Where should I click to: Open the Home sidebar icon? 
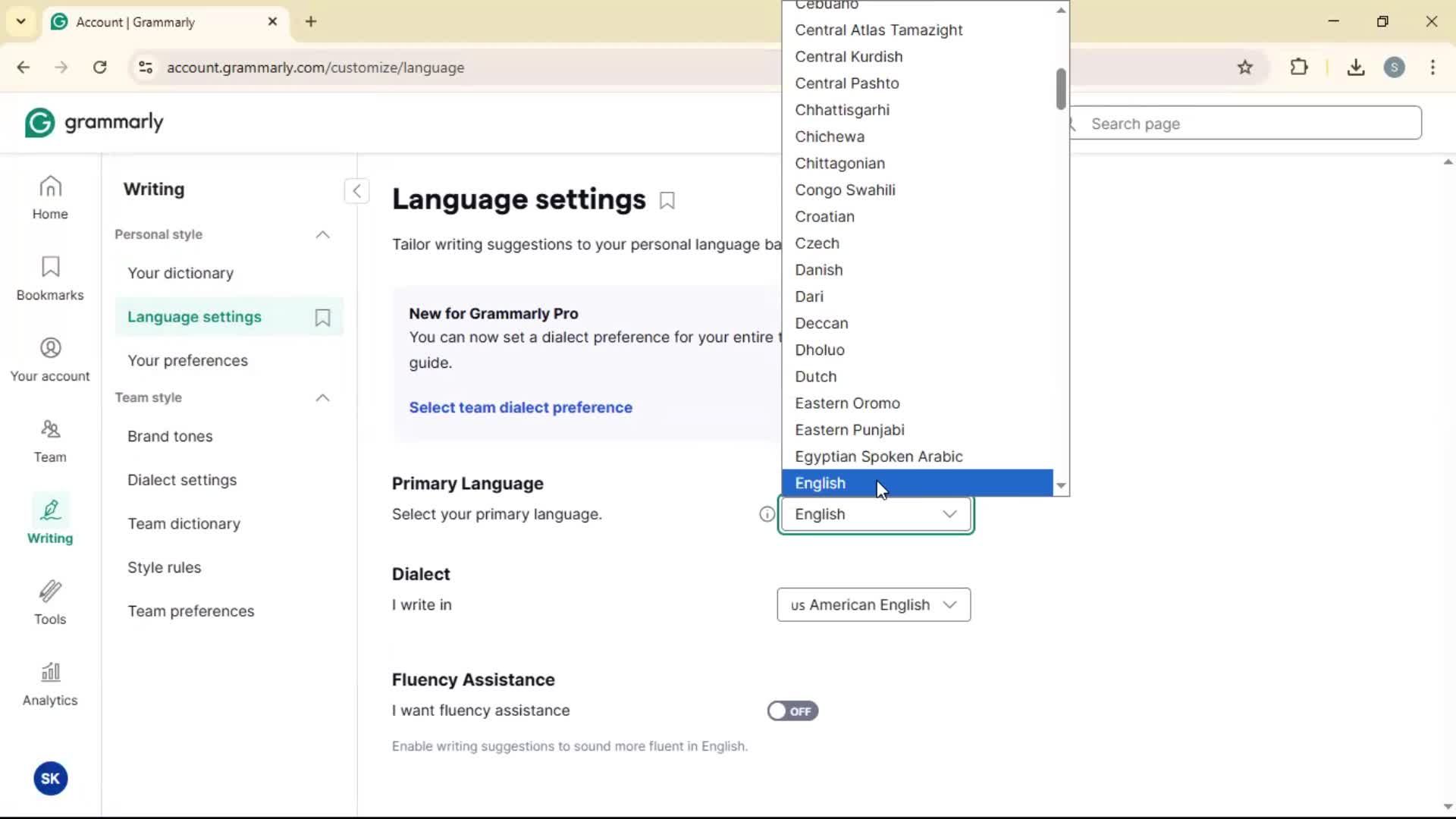pos(50,197)
